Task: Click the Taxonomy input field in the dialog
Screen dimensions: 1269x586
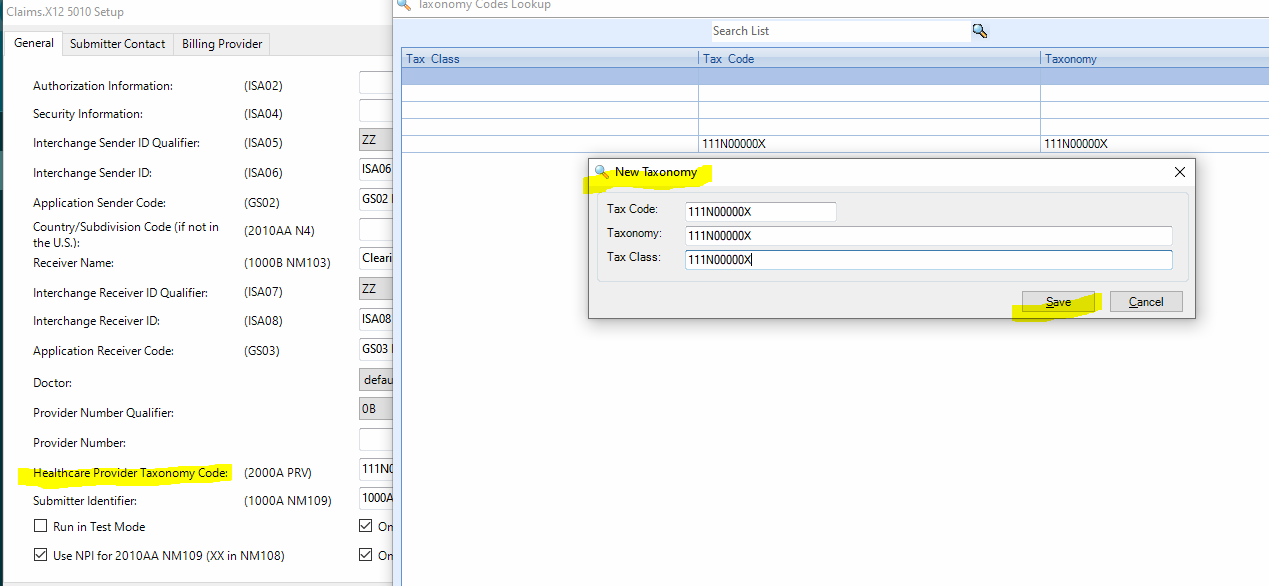Action: tap(928, 235)
